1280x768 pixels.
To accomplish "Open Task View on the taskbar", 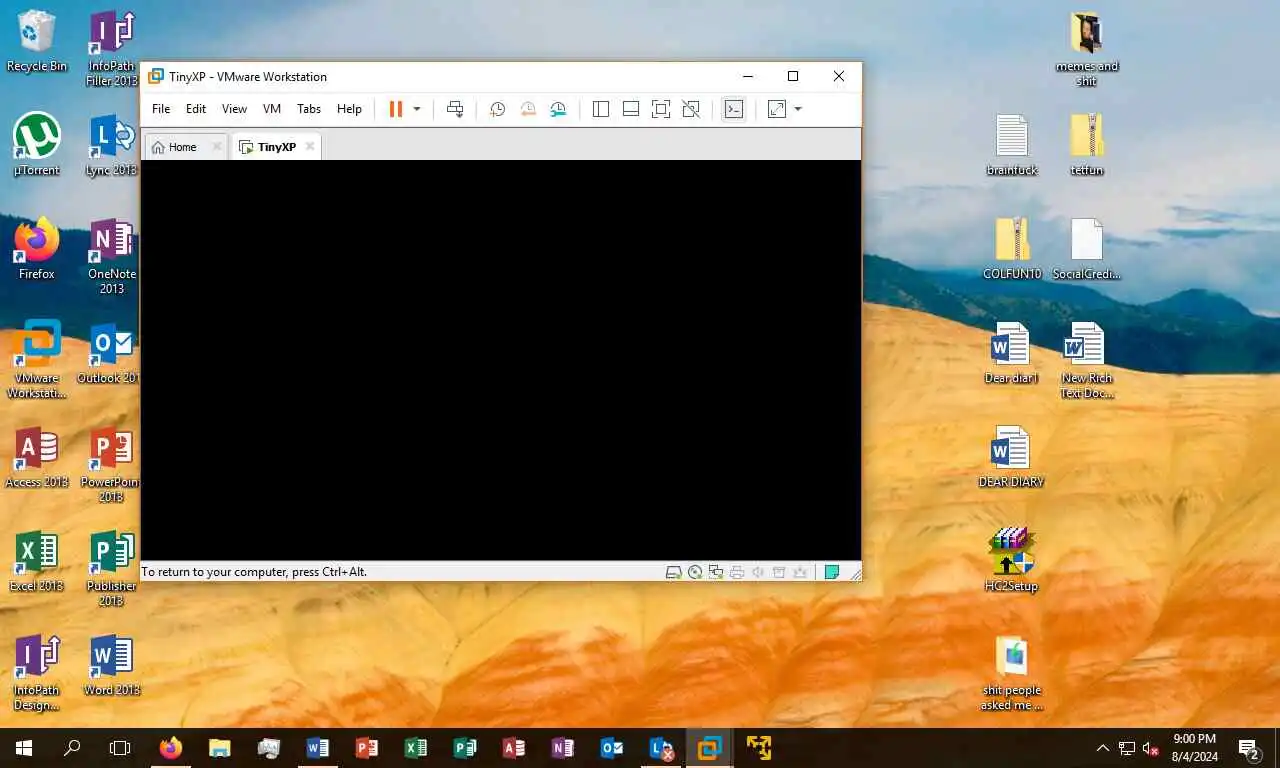I will (120, 748).
